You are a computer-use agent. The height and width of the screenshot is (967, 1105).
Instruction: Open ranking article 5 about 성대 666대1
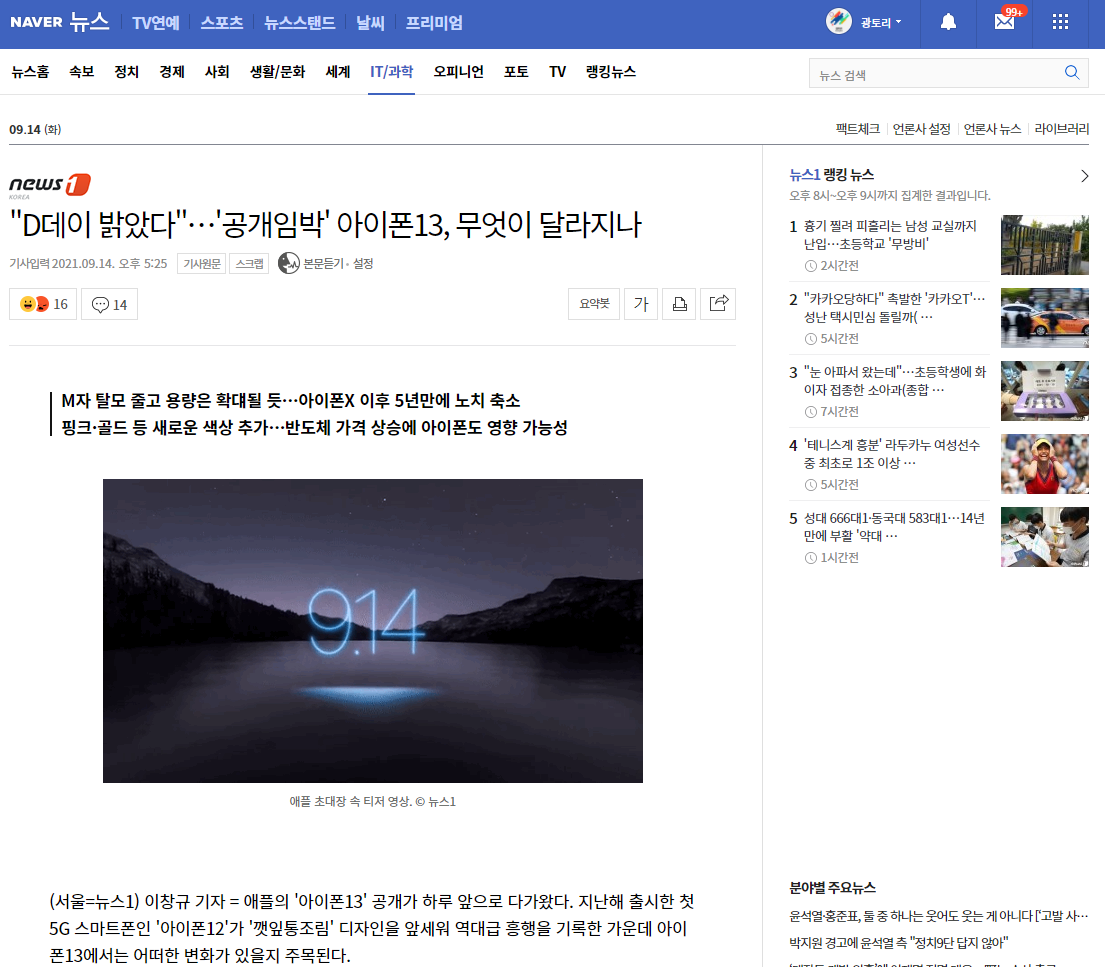pyautogui.click(x=894, y=526)
